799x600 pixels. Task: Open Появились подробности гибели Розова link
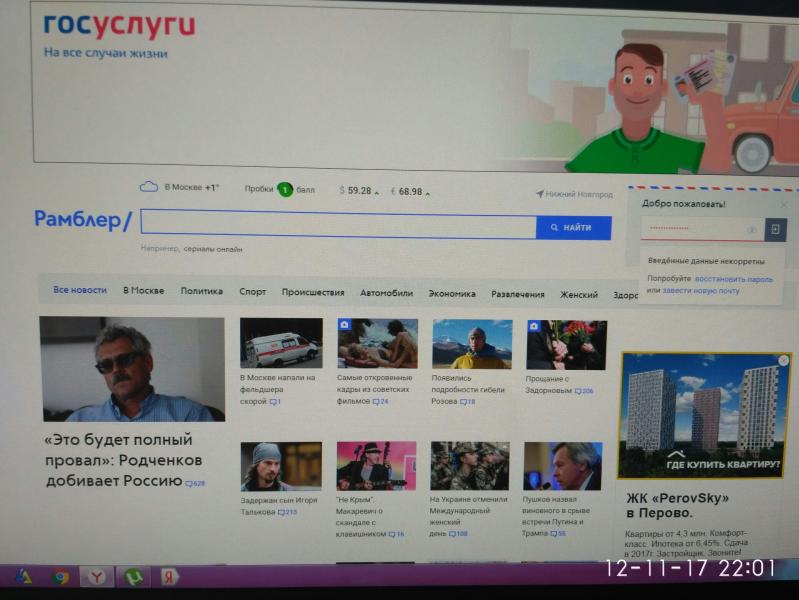coord(468,390)
